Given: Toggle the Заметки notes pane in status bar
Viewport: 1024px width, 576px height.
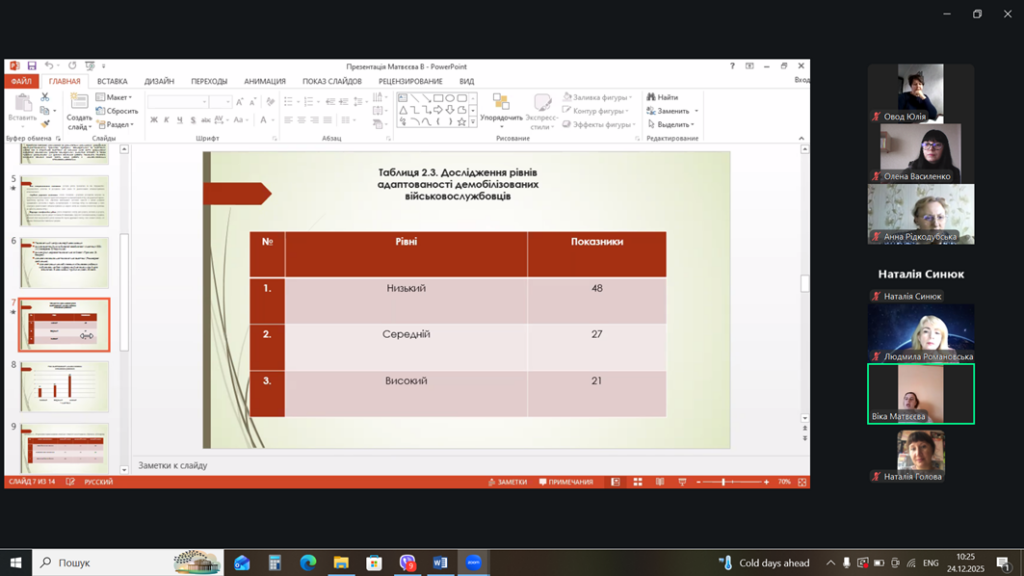Looking at the screenshot, I should [x=506, y=482].
